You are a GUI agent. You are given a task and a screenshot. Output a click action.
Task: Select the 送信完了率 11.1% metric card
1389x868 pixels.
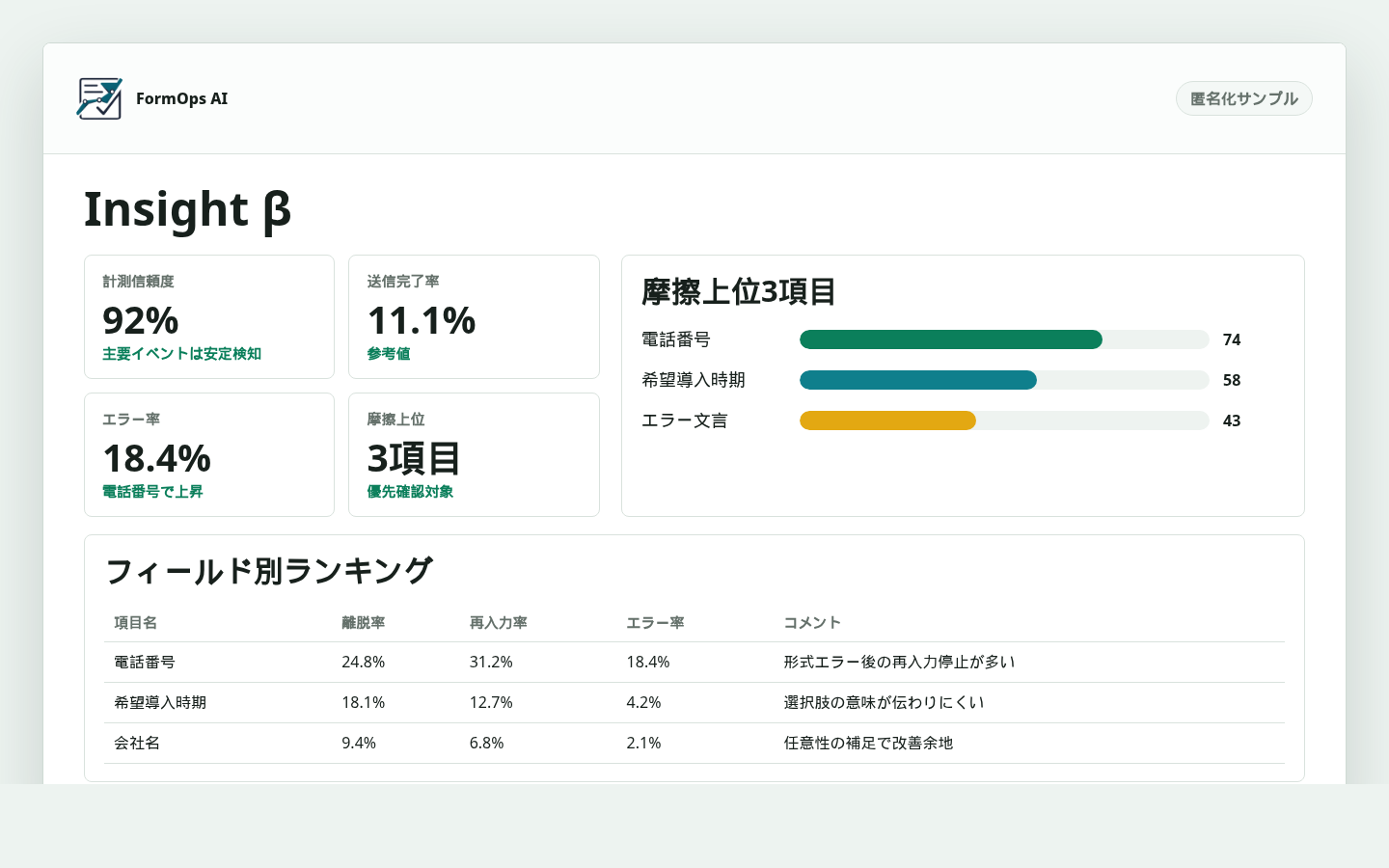pos(474,316)
